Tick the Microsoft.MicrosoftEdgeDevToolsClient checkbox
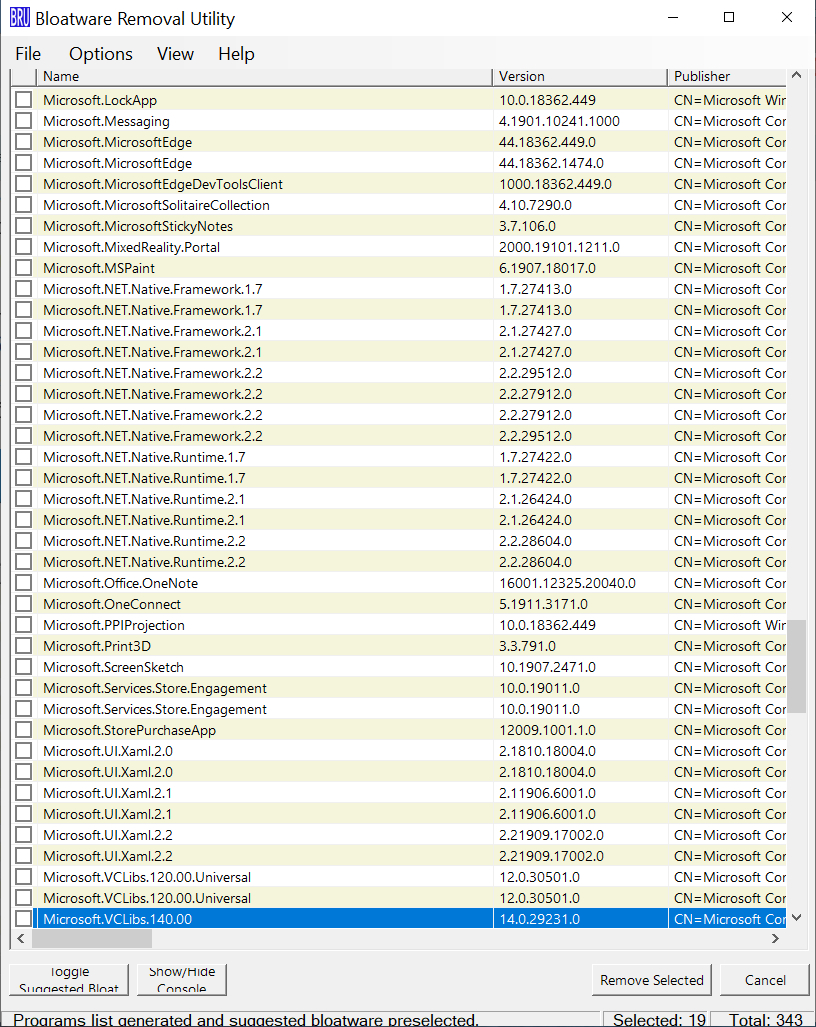The image size is (816, 1027). pos(24,183)
